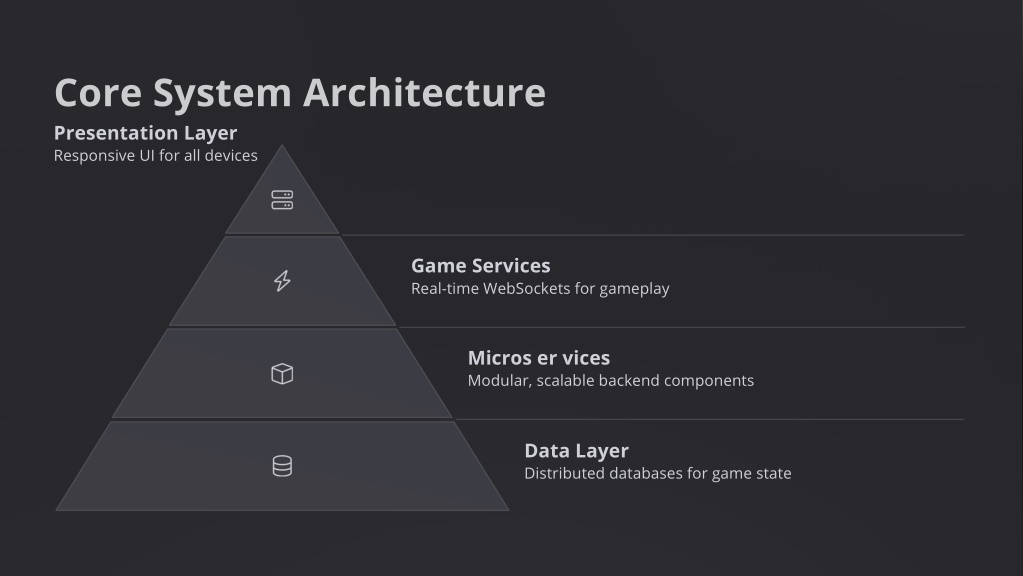Click the Presentation Layer heading
Screen dimensions: 1023x576
pyautogui.click(x=145, y=132)
